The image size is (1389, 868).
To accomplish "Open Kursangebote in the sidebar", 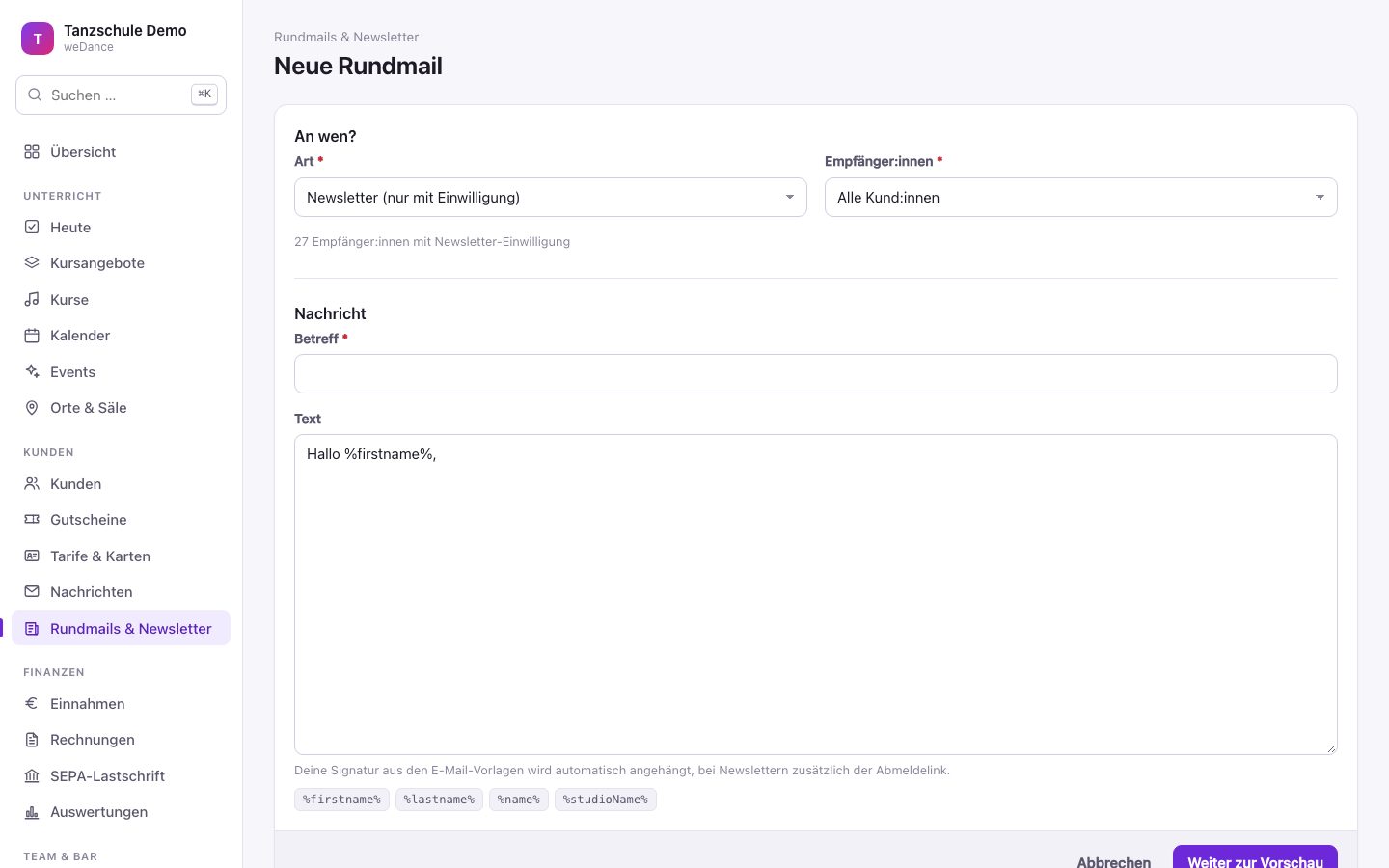I will [122, 262].
